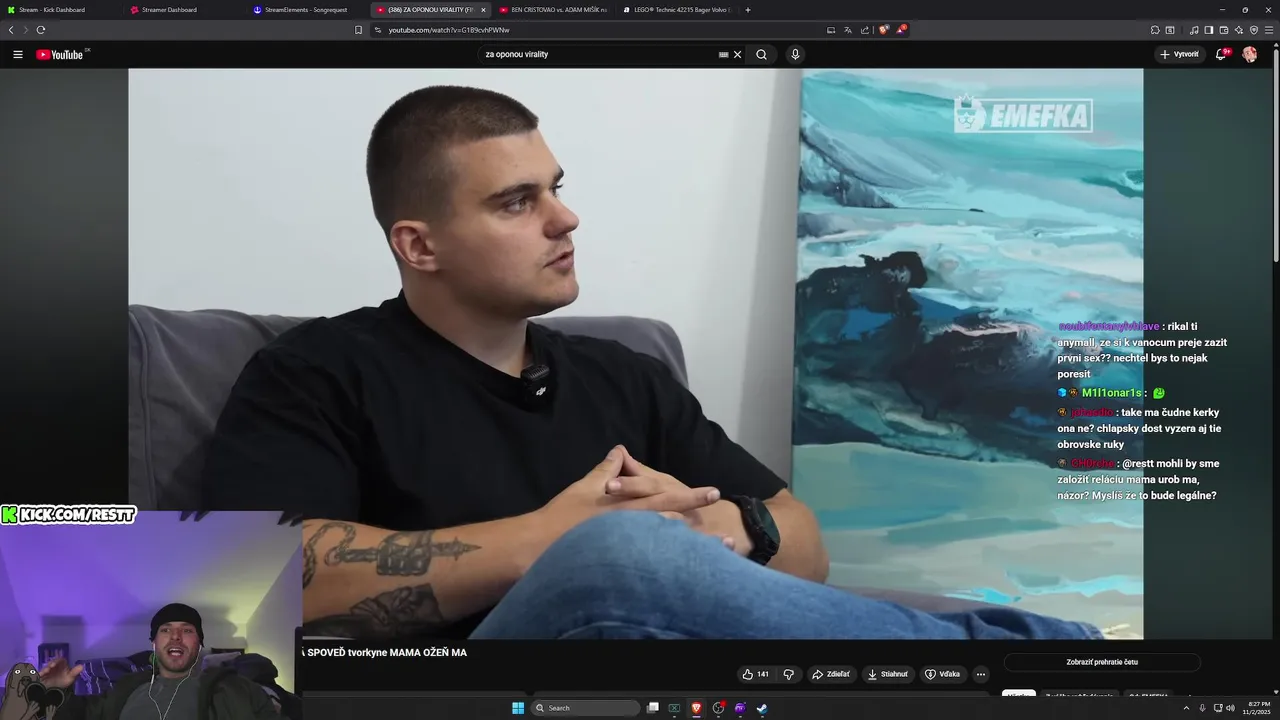This screenshot has height=720, width=1280.
Task: Click the Stiahnuť download button
Action: tap(887, 674)
